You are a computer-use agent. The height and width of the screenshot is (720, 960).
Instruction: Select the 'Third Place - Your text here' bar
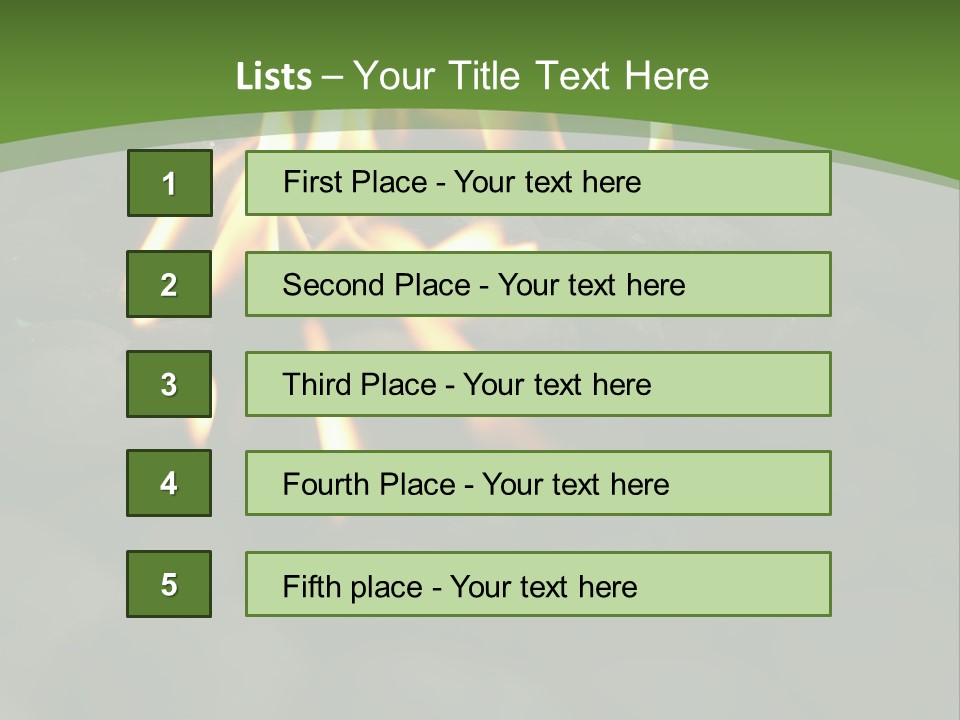point(538,384)
